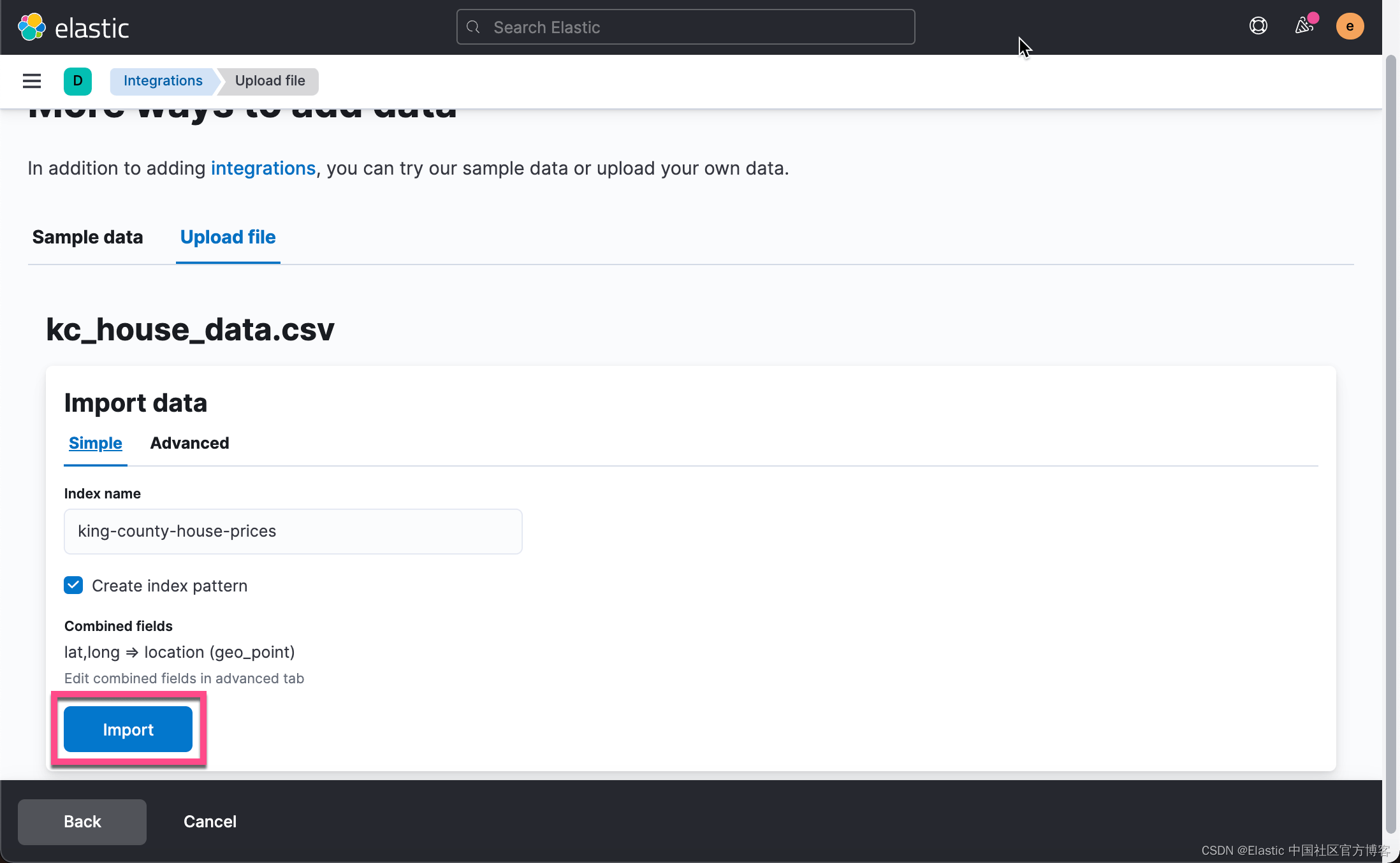Open the Help lifebuoy icon
The image size is (1400, 863).
pyautogui.click(x=1258, y=26)
